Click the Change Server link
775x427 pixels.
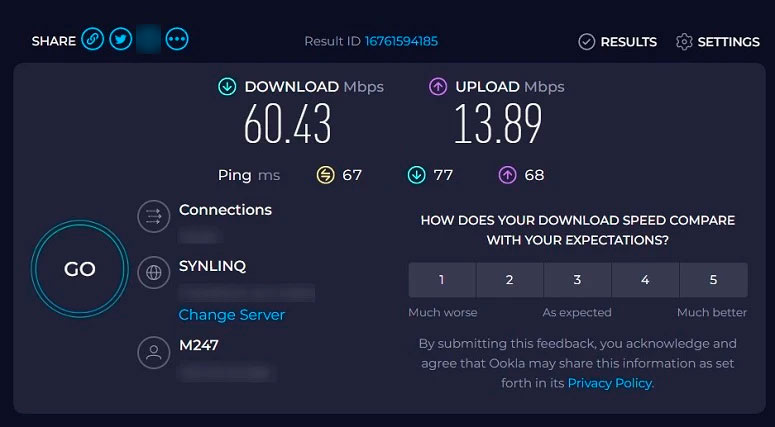232,315
